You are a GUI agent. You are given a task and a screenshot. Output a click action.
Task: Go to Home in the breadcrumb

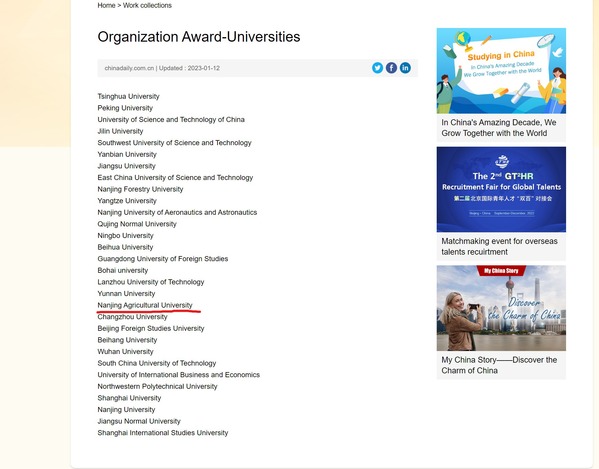coord(106,5)
